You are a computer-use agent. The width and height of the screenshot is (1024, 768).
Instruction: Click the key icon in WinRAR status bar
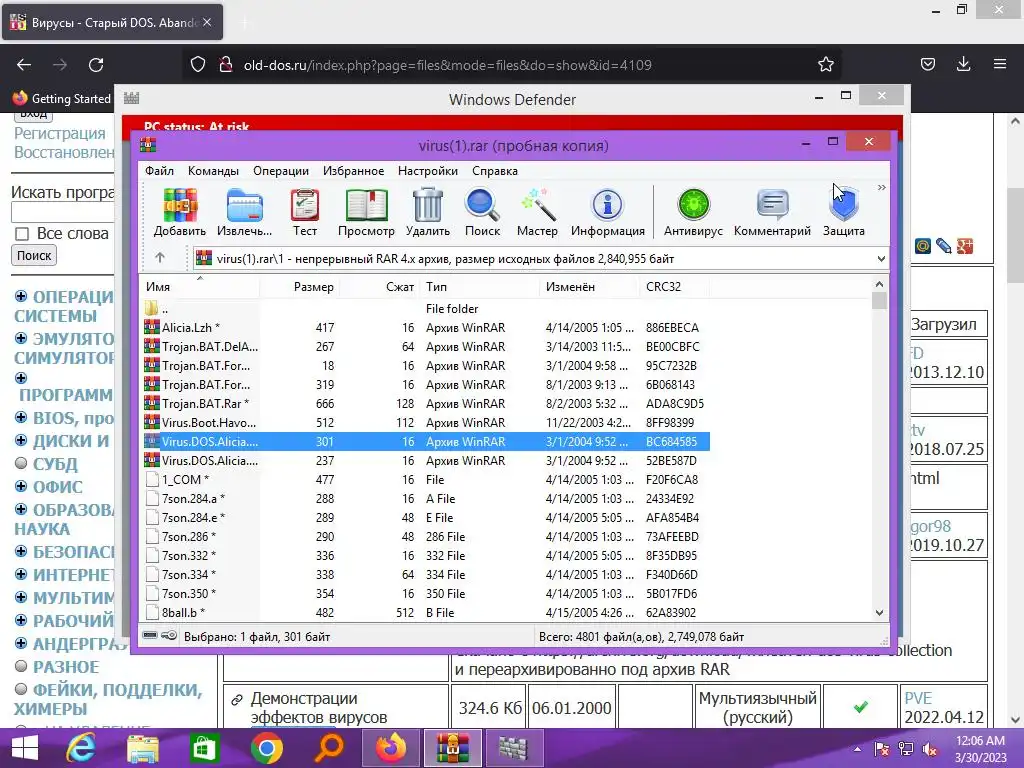(169, 635)
